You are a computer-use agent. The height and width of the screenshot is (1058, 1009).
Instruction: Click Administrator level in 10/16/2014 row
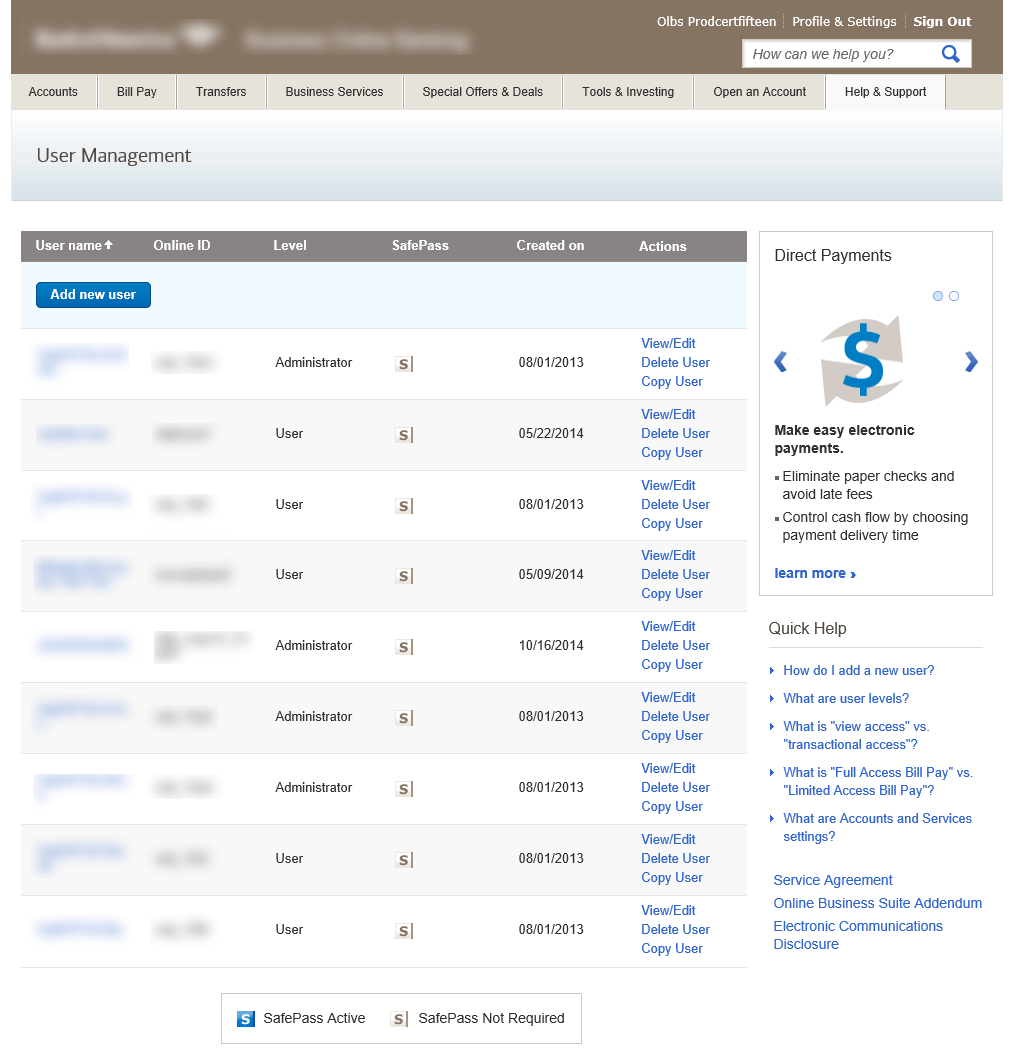(x=313, y=645)
